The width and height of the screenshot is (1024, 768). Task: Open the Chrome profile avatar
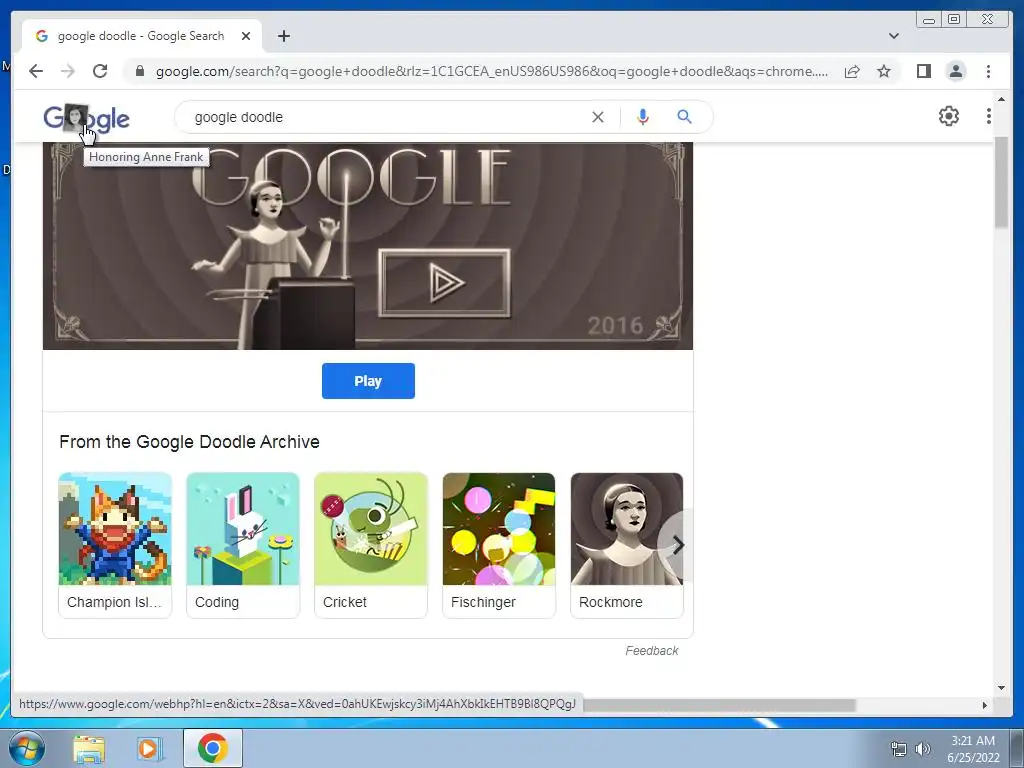955,71
